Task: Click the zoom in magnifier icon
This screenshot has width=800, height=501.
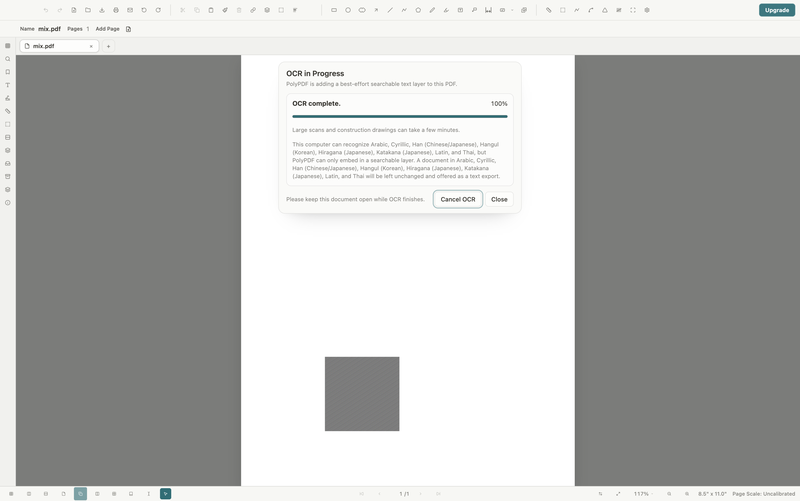Action: [687, 494]
